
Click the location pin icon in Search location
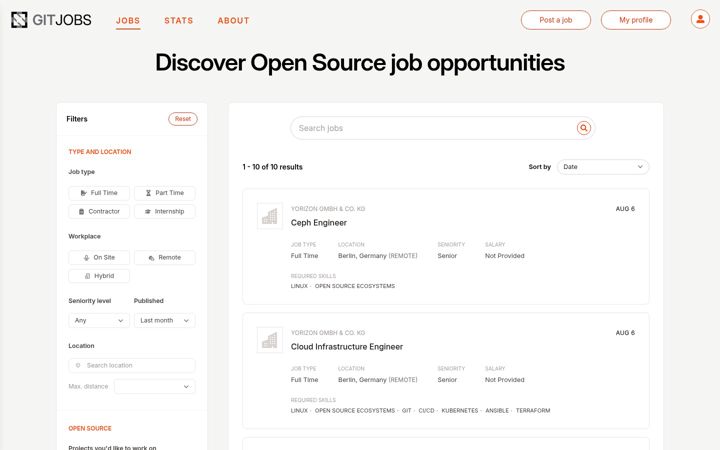pyautogui.click(x=78, y=365)
